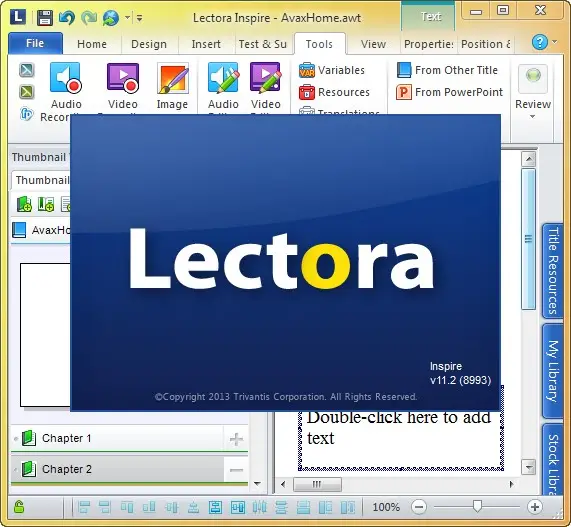Screen dimensions: 571x527
Task: Open the Resources manager
Action: (334, 92)
